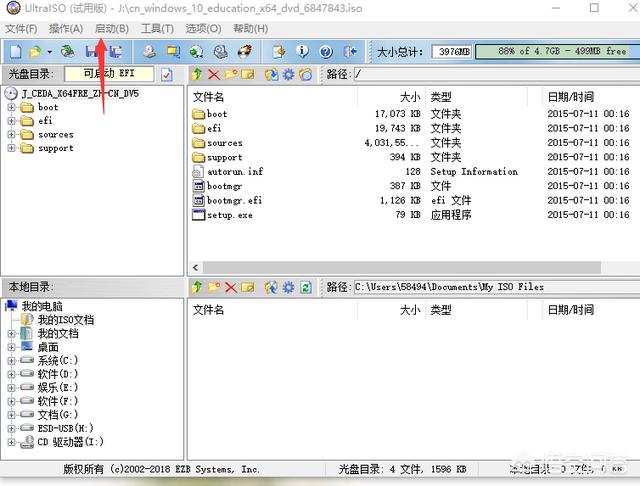Click the Rename icon in disc toolbar

click(247, 74)
